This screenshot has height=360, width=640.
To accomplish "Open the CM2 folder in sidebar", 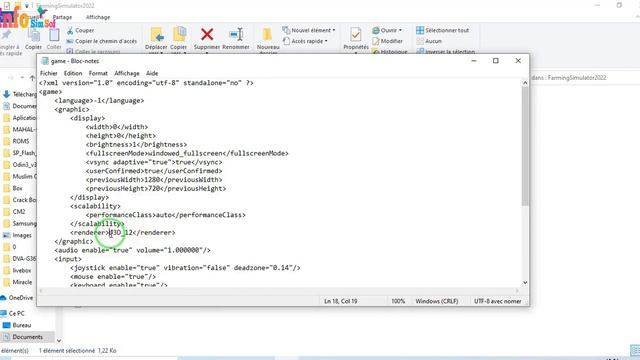I will tap(14, 212).
